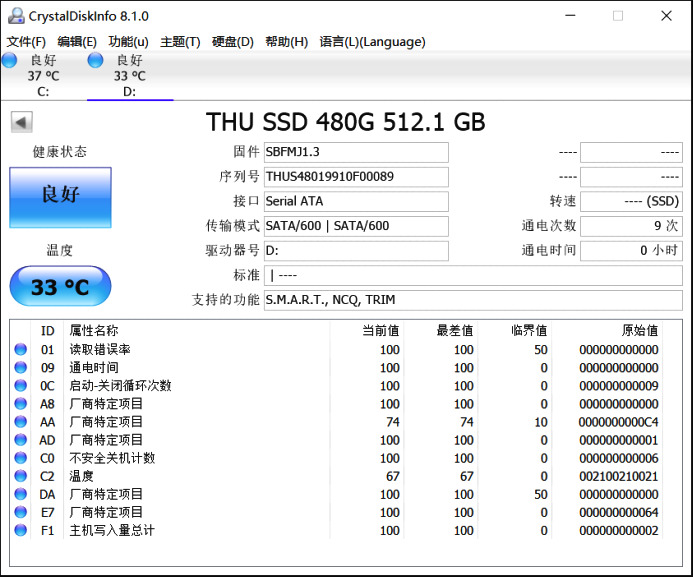Click the previous disk arrow button

pyautogui.click(x=22, y=122)
